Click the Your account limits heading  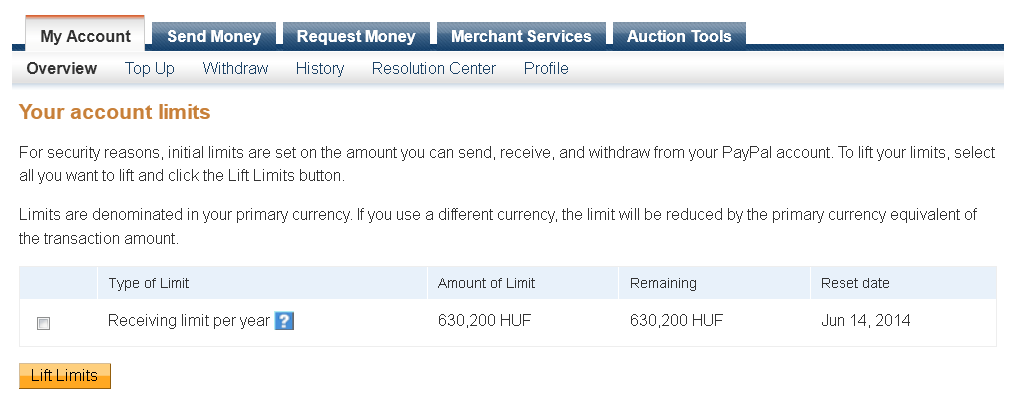[x=115, y=112]
